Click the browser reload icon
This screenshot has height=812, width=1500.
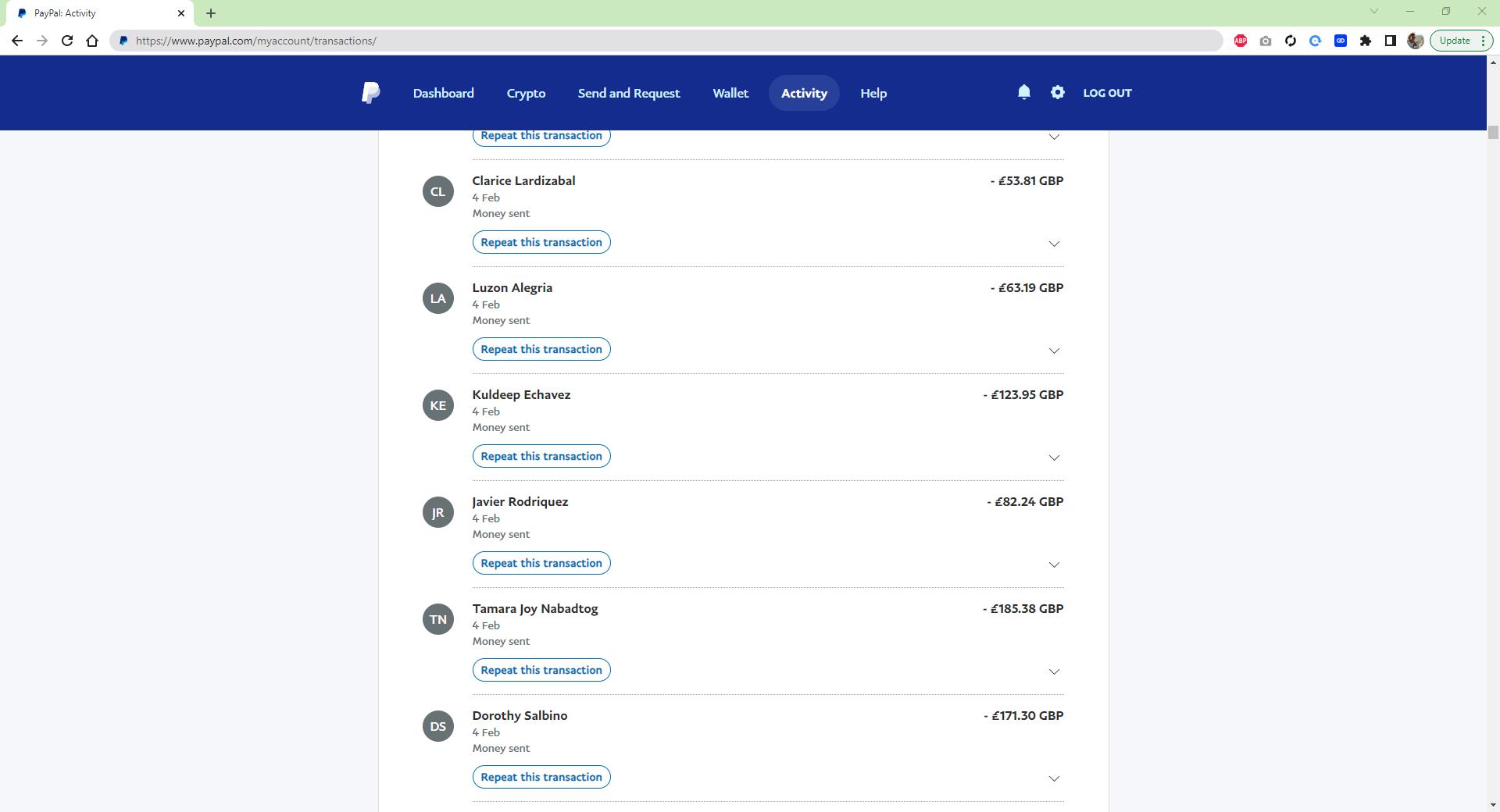tap(67, 41)
